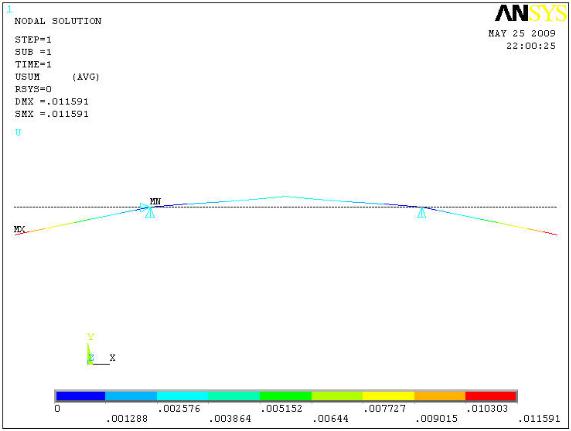571x431 pixels.
Task: Click the left pinned support triangle symbol
Action: (150, 212)
